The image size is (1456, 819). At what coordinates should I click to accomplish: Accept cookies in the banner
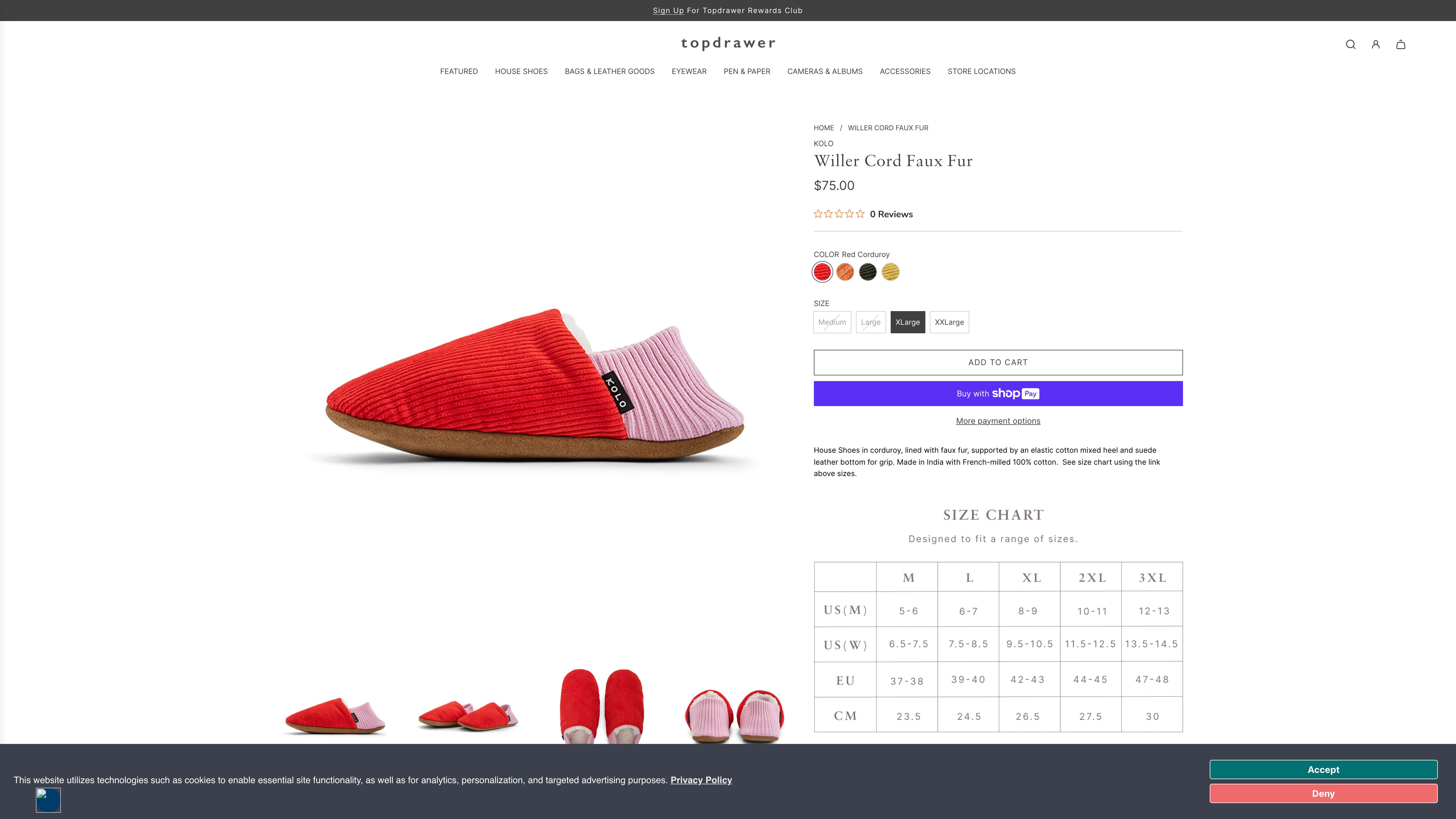[x=1323, y=769]
